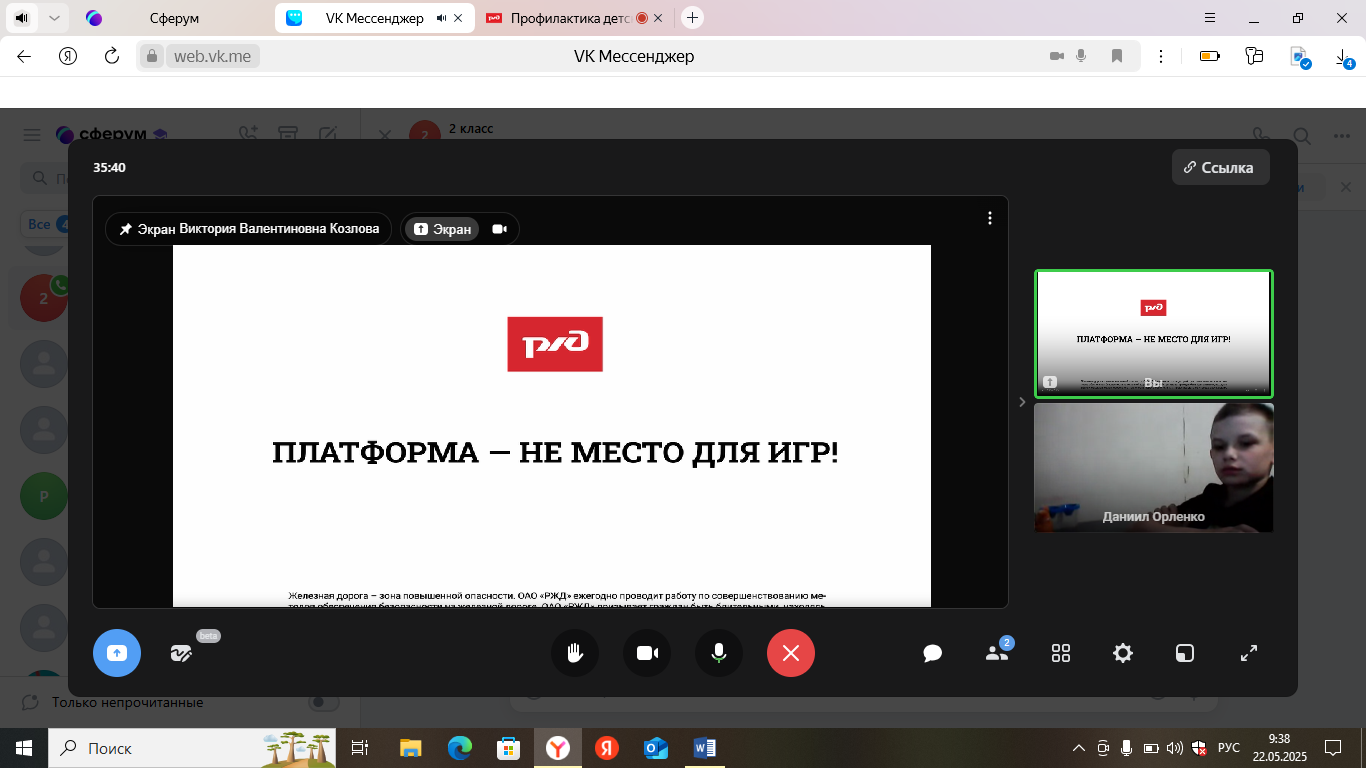Open the beta effects tool
This screenshot has height=768, width=1366.
(x=181, y=653)
